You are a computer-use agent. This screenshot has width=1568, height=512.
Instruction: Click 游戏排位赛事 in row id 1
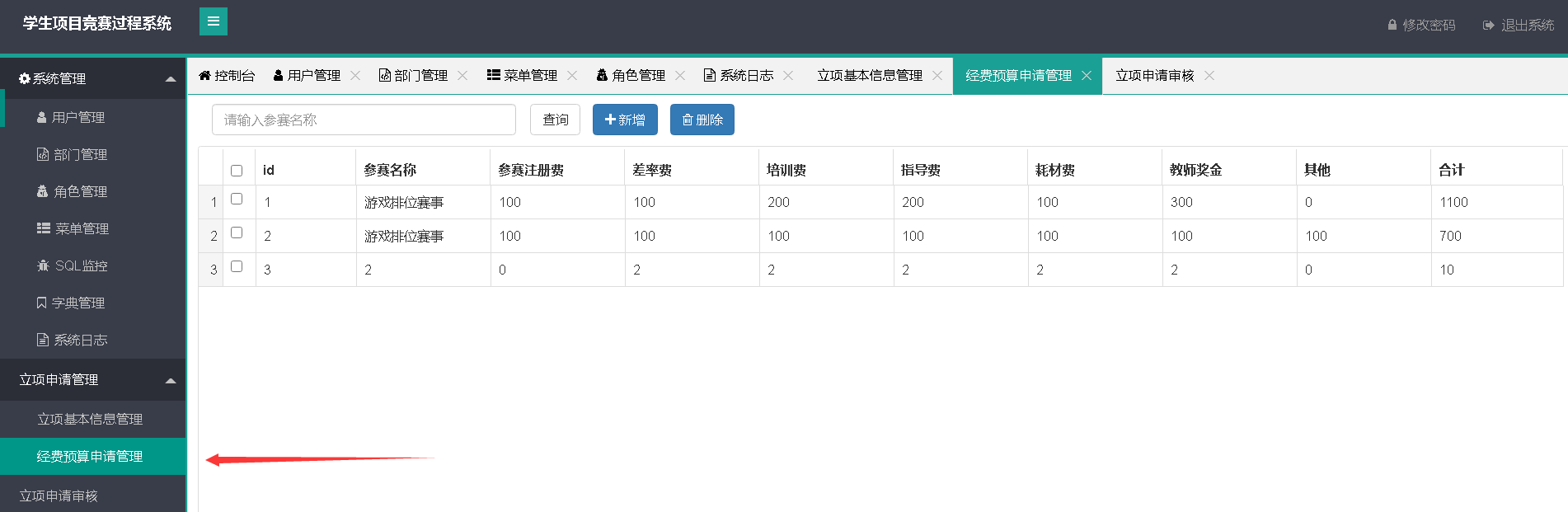[404, 202]
